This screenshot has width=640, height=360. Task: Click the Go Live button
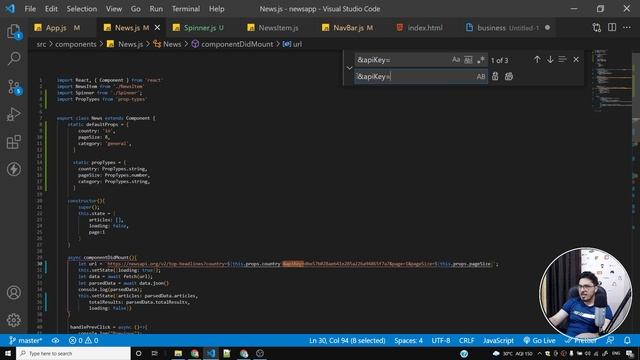[x=539, y=340]
